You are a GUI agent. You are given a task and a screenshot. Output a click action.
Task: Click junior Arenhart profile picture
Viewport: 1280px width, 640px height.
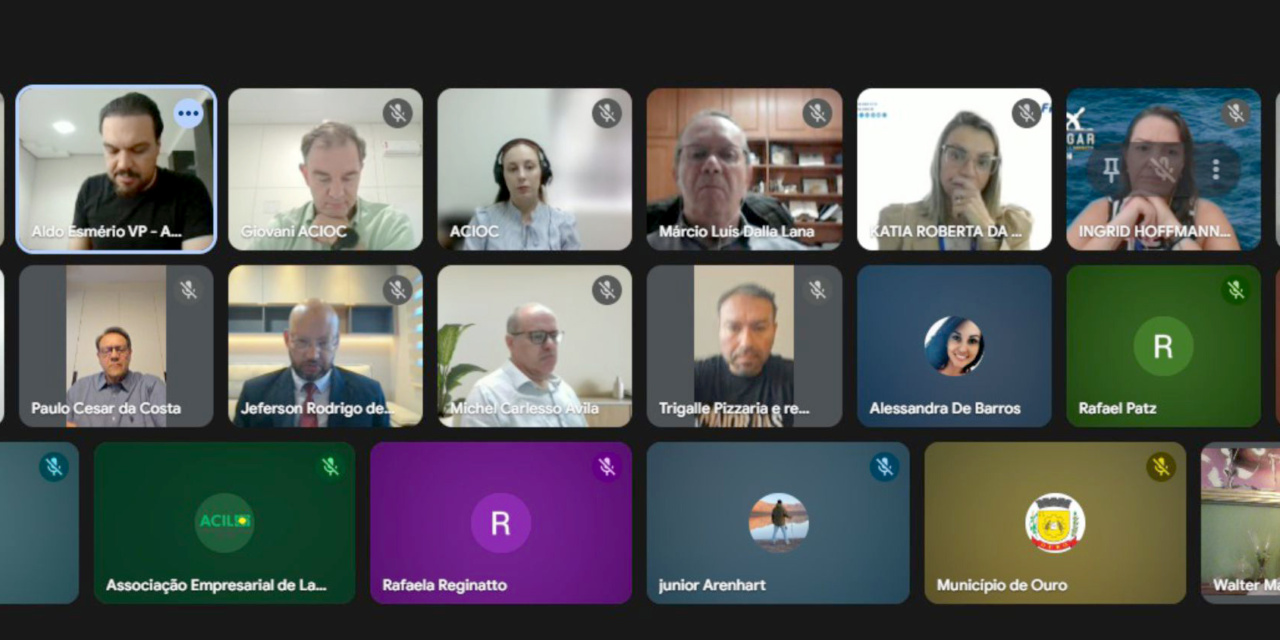tap(778, 522)
